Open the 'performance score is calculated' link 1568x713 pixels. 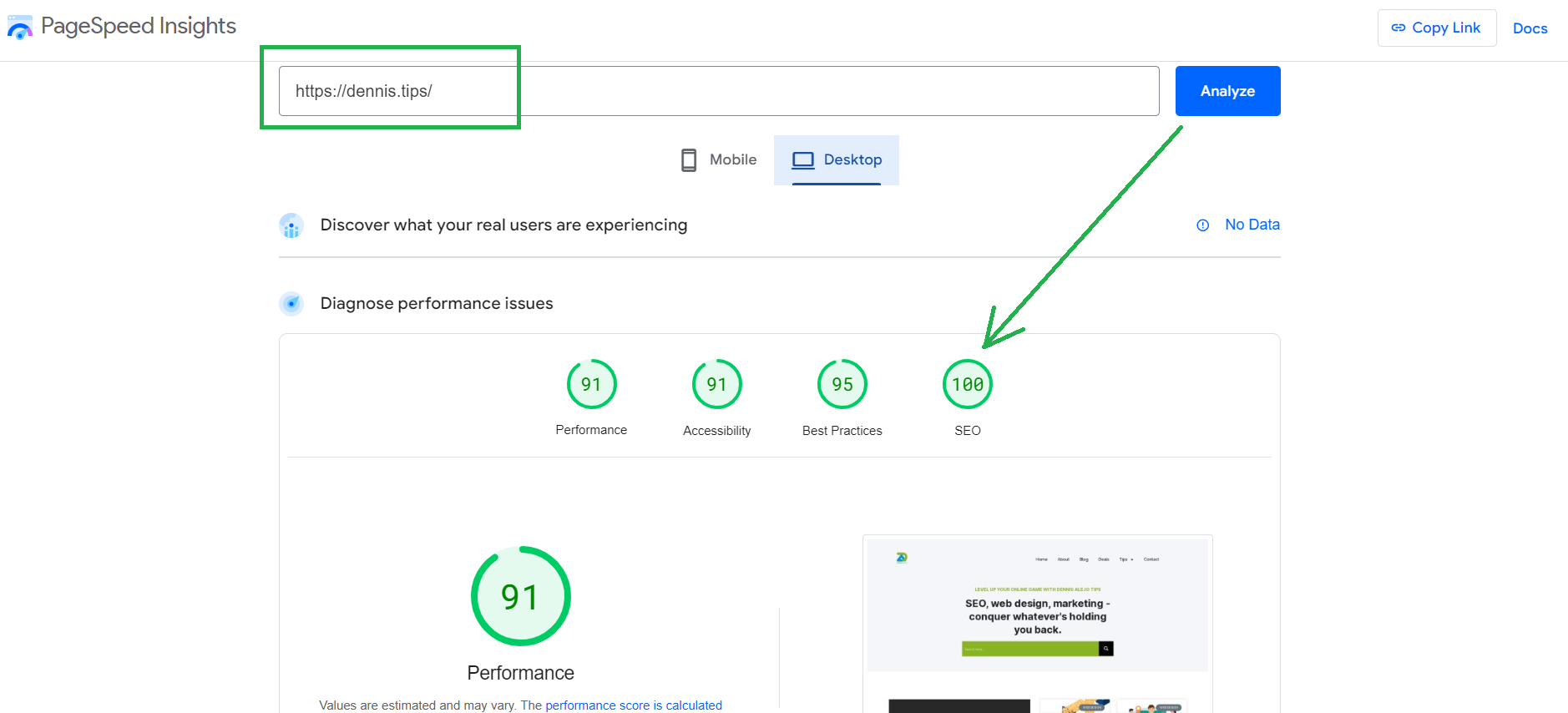tap(634, 705)
